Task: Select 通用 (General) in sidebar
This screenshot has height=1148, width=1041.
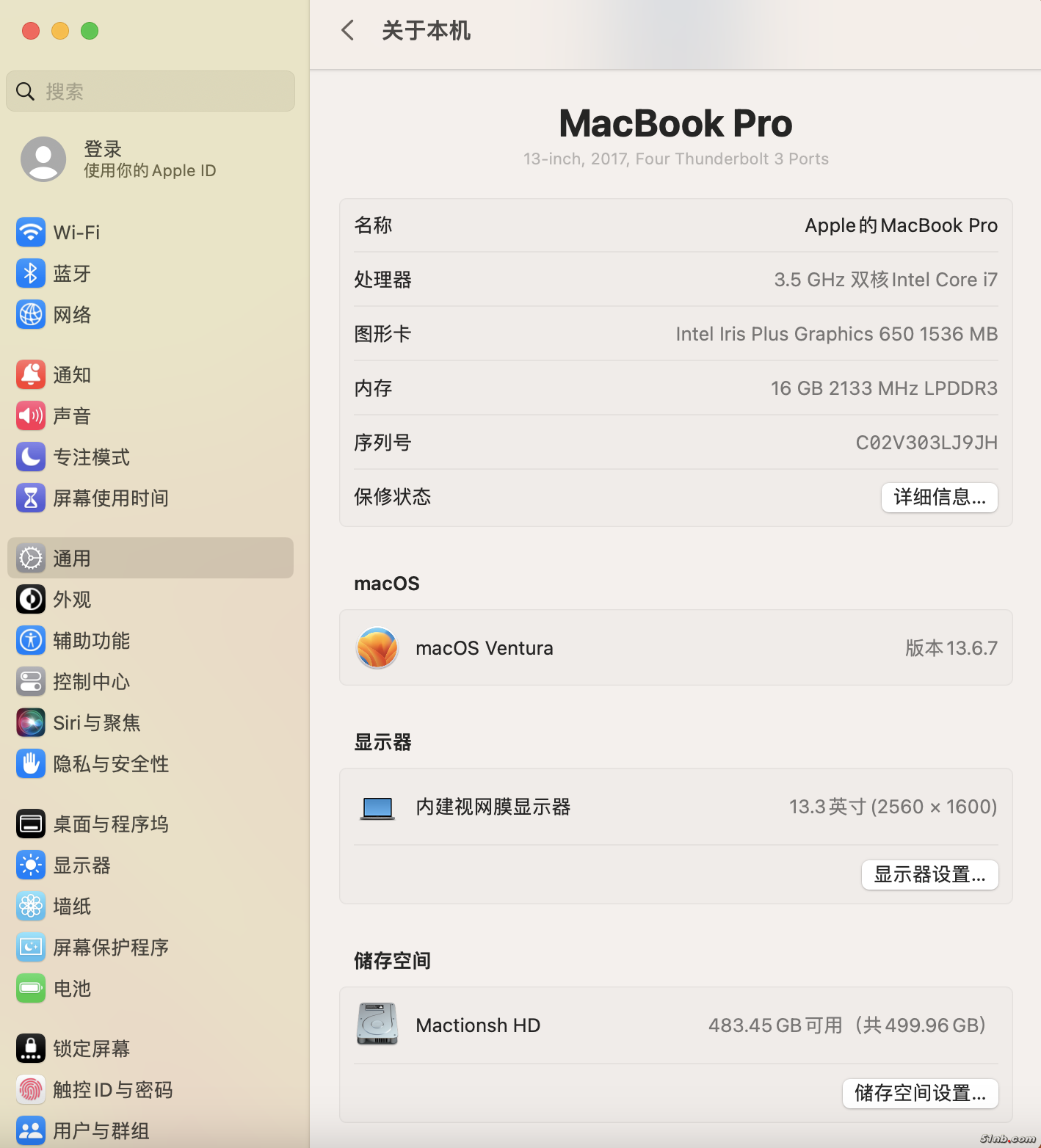Action: 150,559
